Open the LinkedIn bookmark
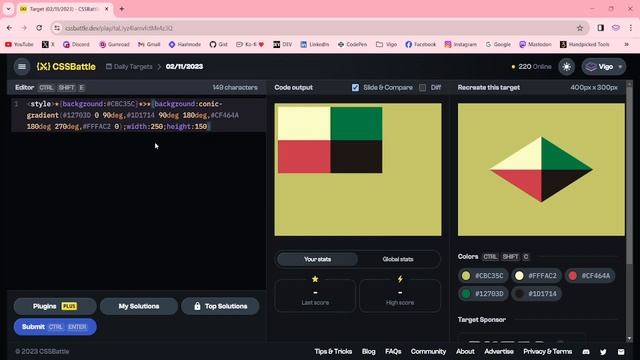The width and height of the screenshot is (640, 360). coord(315,44)
